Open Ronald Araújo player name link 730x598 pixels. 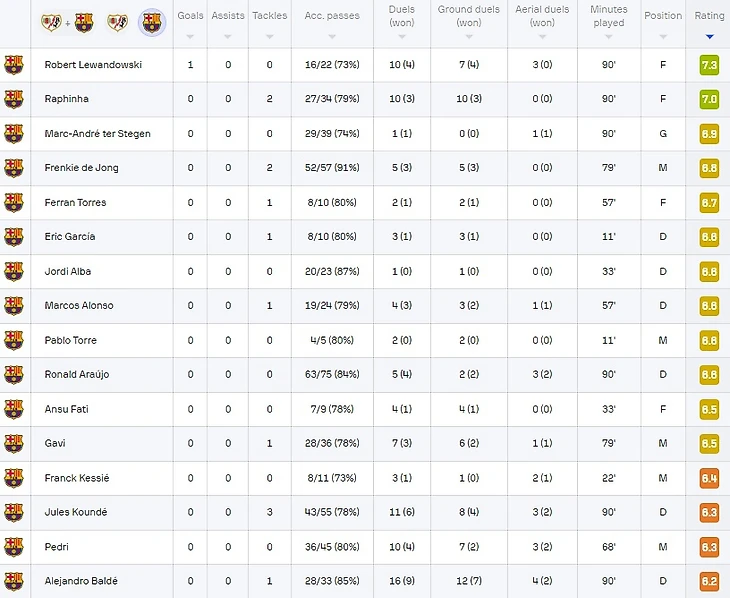77,374
